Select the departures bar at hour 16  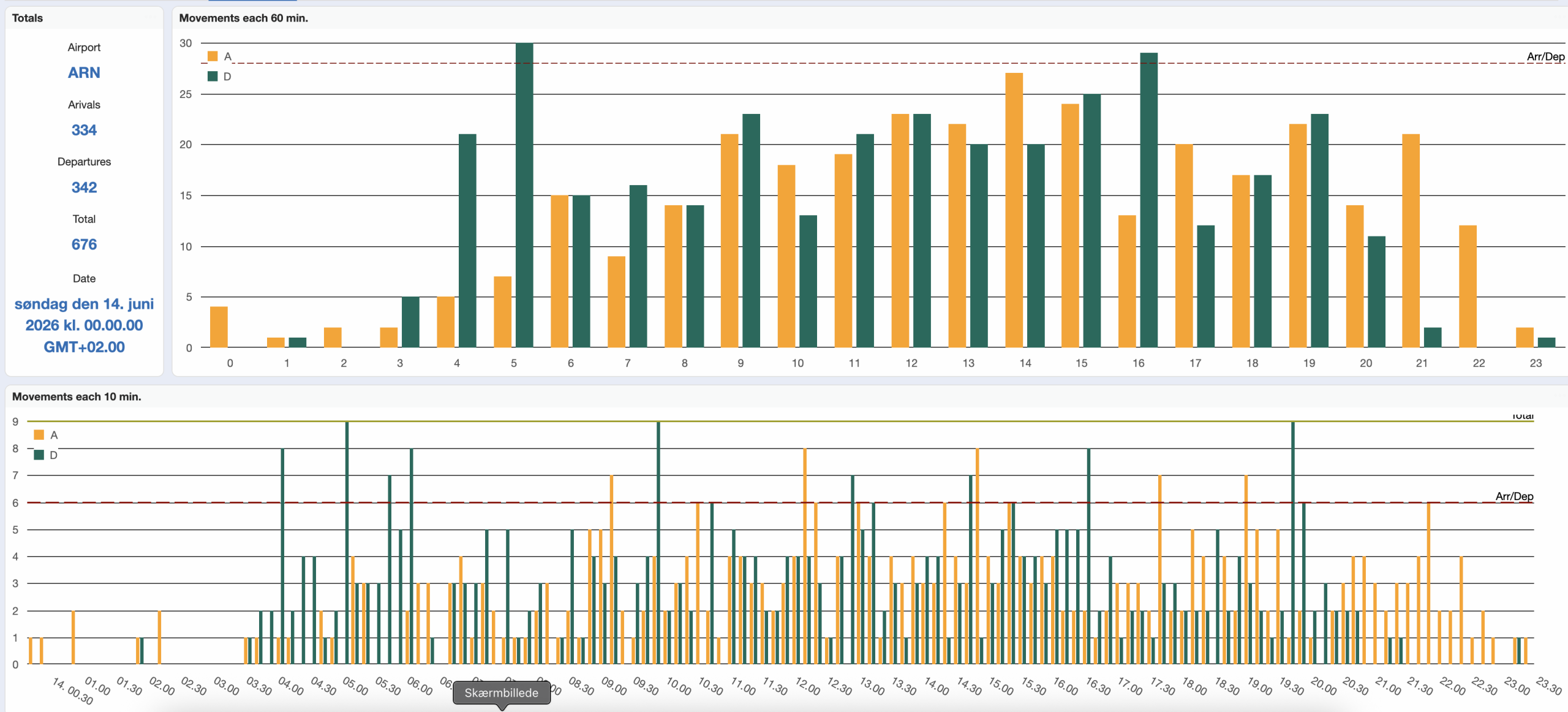pos(1148,200)
